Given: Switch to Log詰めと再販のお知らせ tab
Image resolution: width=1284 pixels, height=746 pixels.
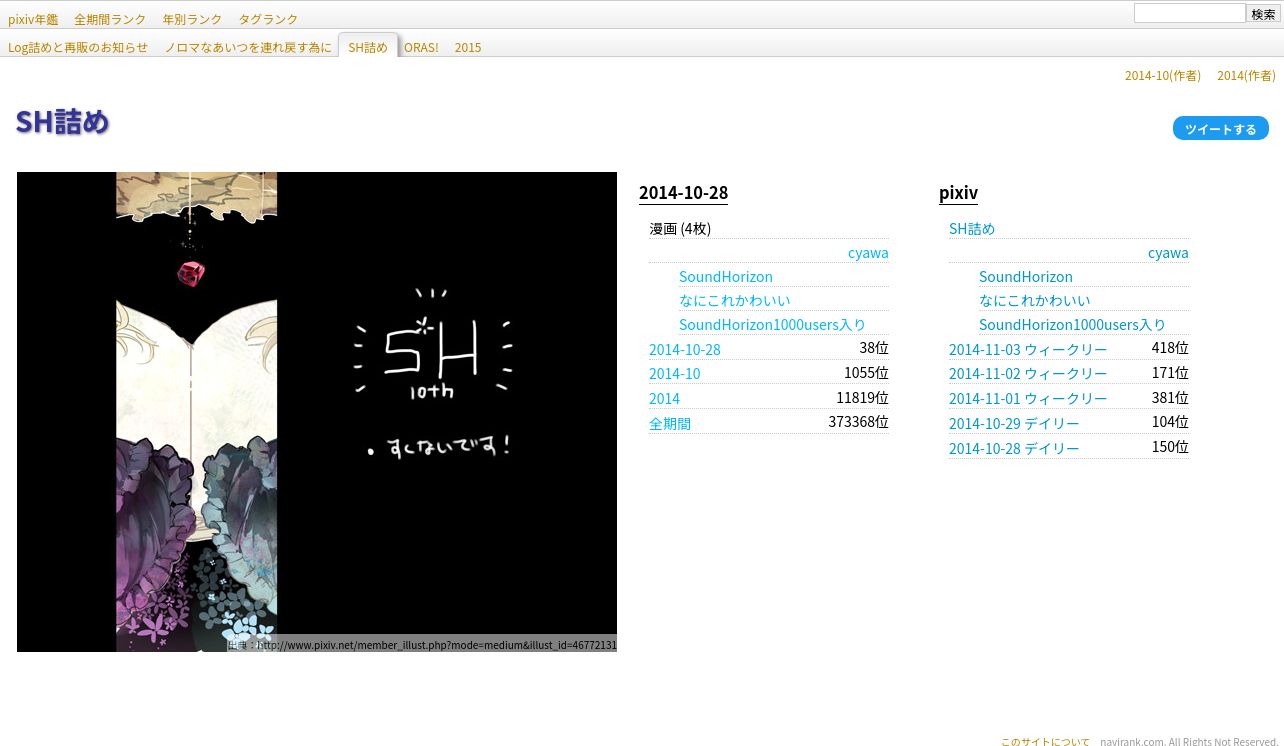Looking at the screenshot, I should (x=78, y=47).
